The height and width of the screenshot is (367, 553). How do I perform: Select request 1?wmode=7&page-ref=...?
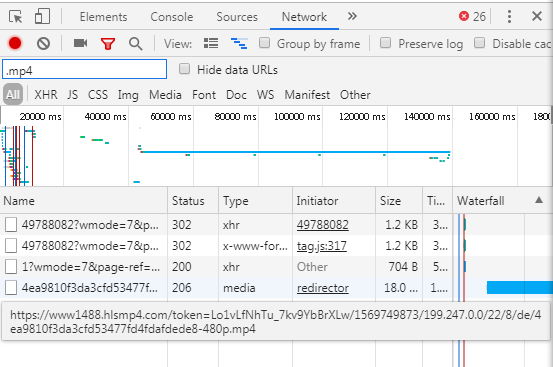[91, 267]
